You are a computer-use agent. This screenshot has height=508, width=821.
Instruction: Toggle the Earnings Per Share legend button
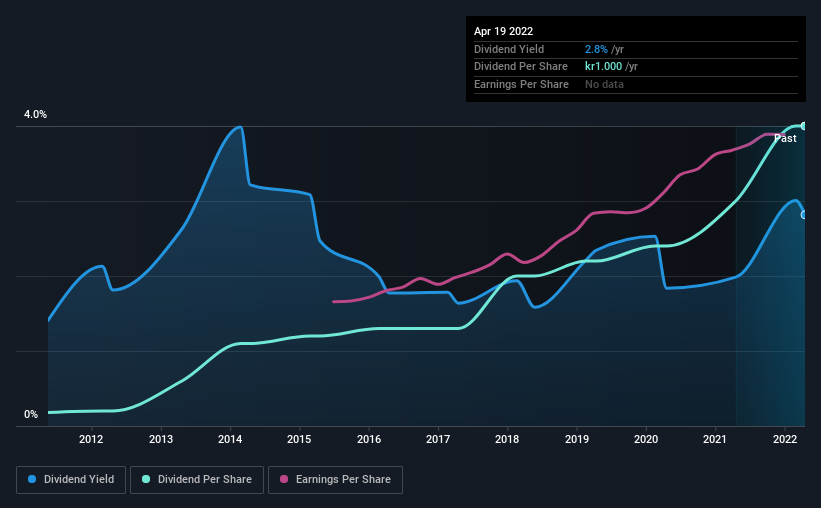pyautogui.click(x=335, y=480)
